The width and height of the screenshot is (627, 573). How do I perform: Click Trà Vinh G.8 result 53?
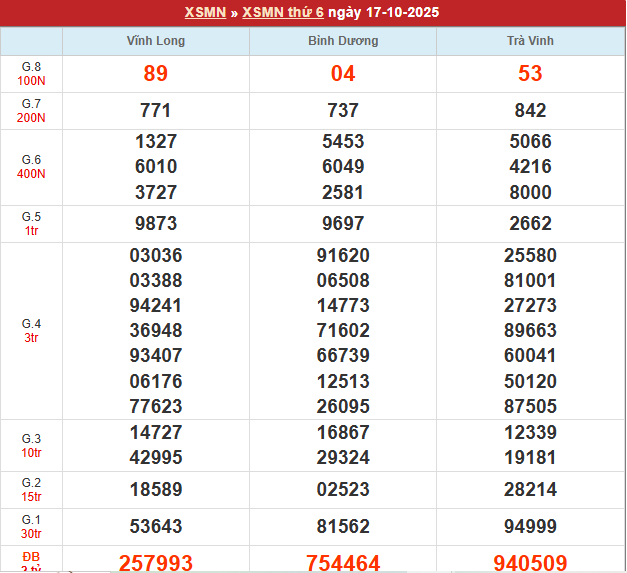point(530,73)
